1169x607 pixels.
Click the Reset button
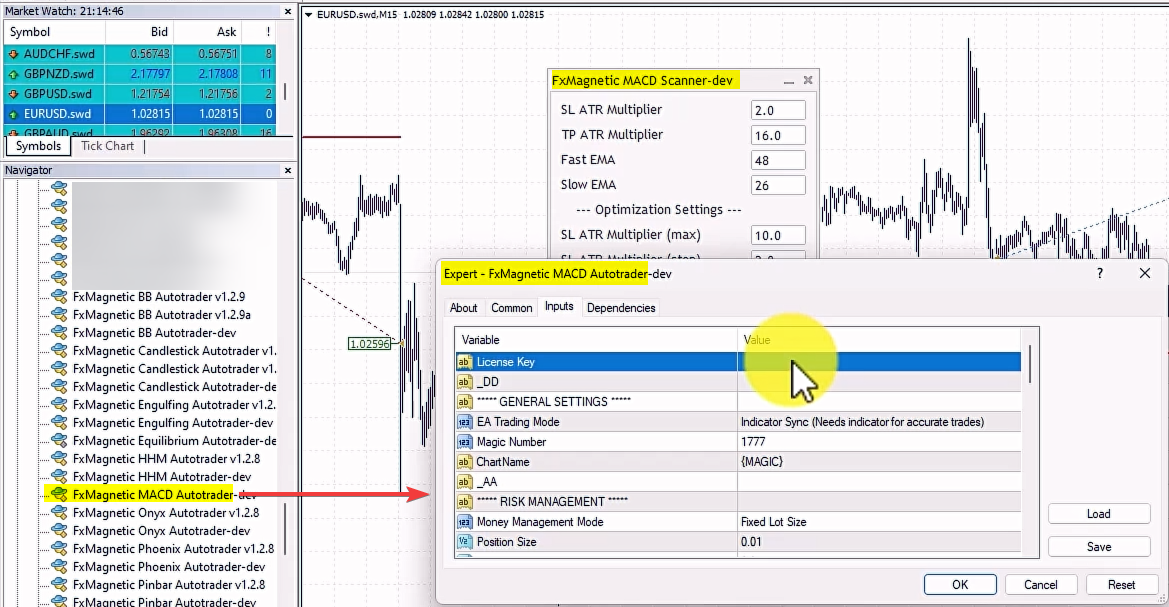click(x=1121, y=585)
